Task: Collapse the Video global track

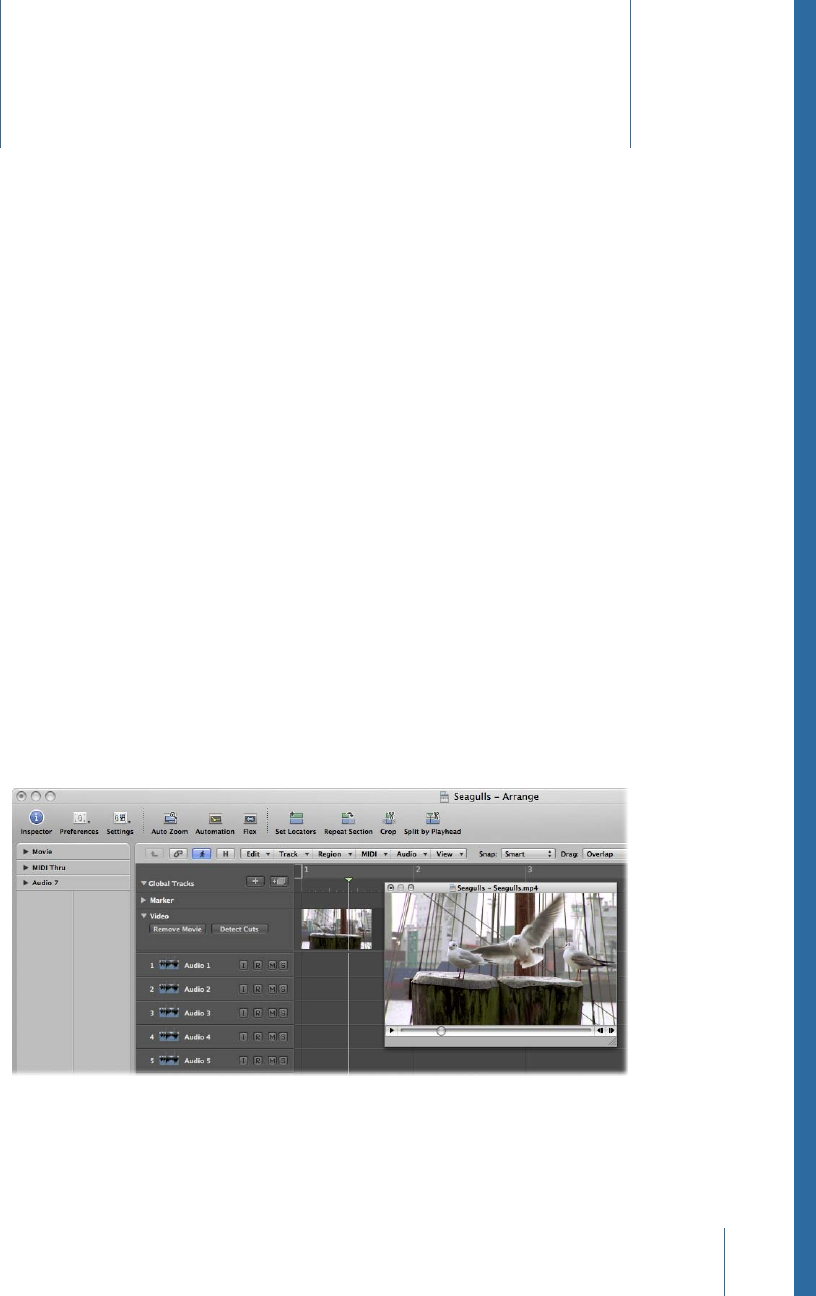Action: click(143, 915)
